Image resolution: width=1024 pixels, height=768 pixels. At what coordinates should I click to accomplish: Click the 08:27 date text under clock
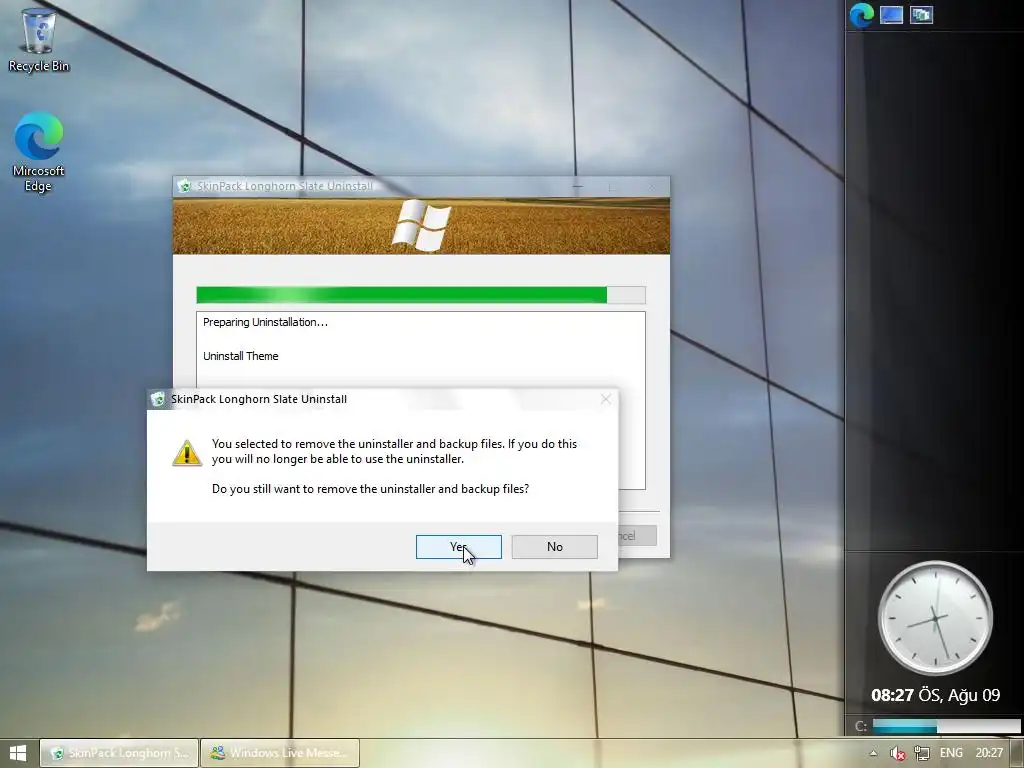[x=935, y=695]
